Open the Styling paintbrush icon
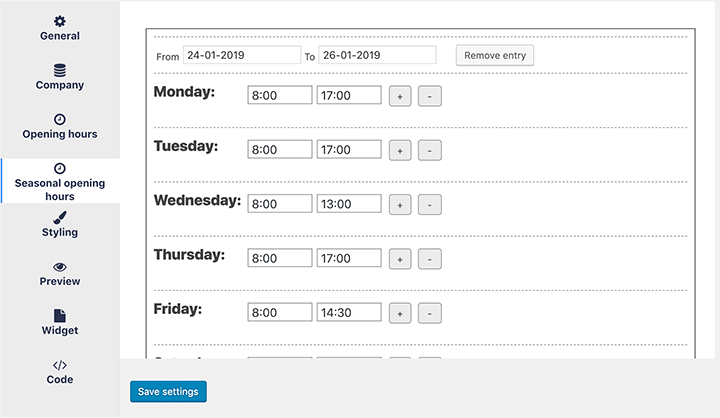 click(x=60, y=217)
